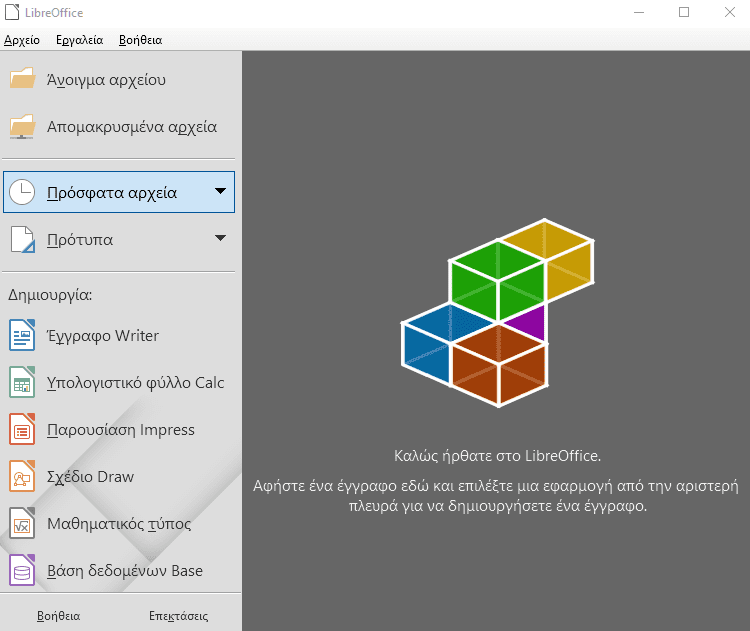Image resolution: width=750 pixels, height=631 pixels.
Task: Click the recent files clock icon
Action: point(22,192)
